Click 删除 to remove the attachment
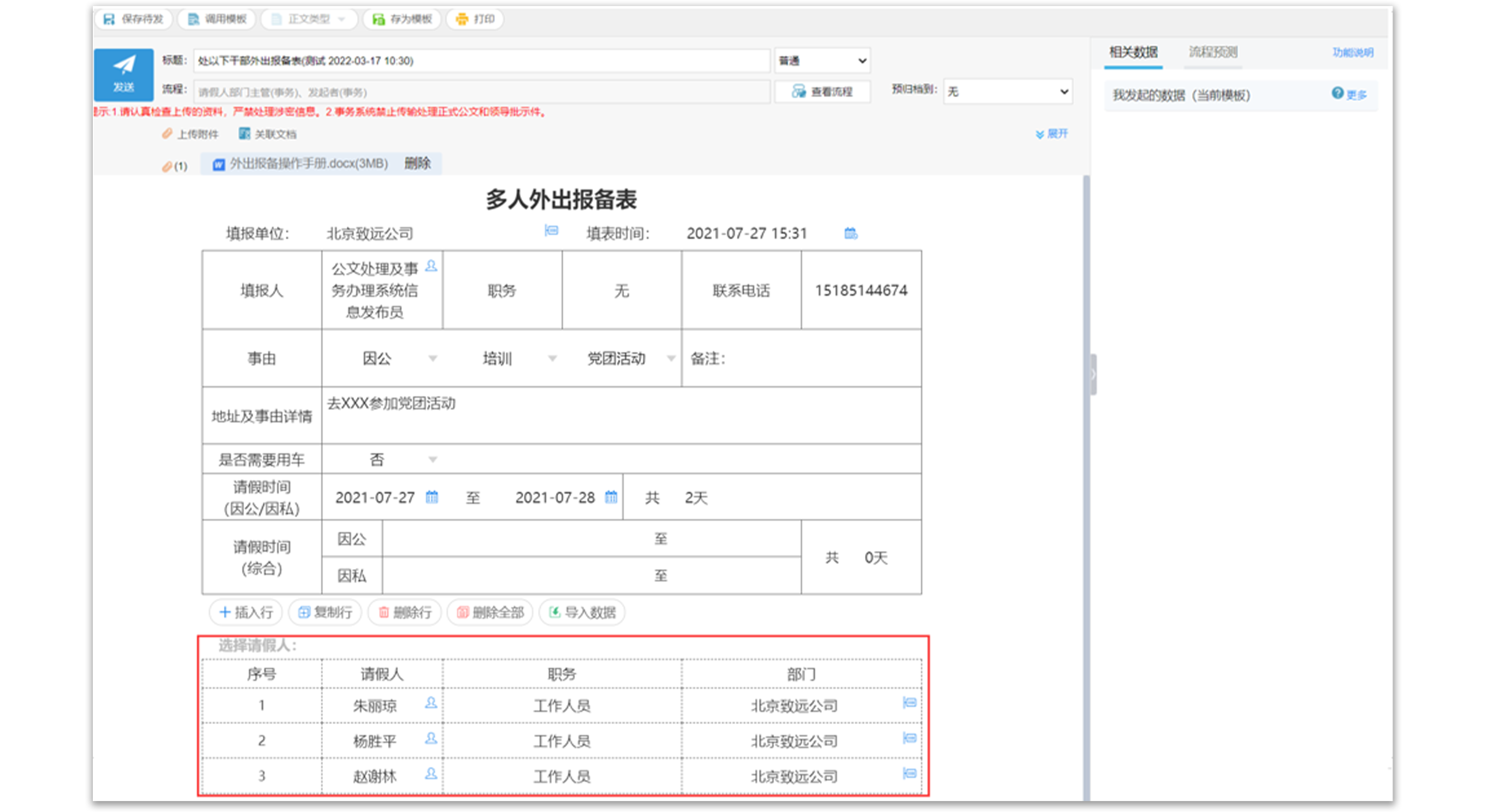Image resolution: width=1486 pixels, height=812 pixels. [x=418, y=163]
